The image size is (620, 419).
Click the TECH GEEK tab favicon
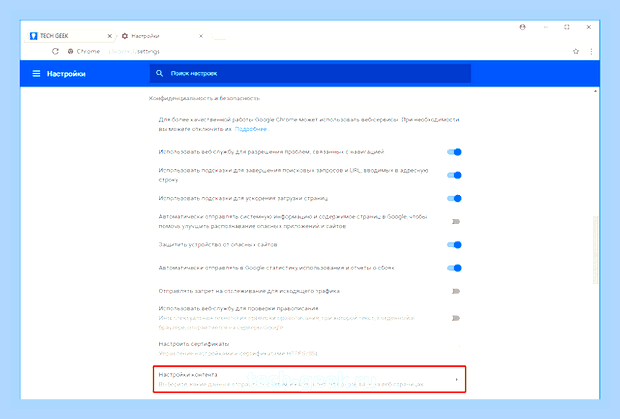coord(34,36)
